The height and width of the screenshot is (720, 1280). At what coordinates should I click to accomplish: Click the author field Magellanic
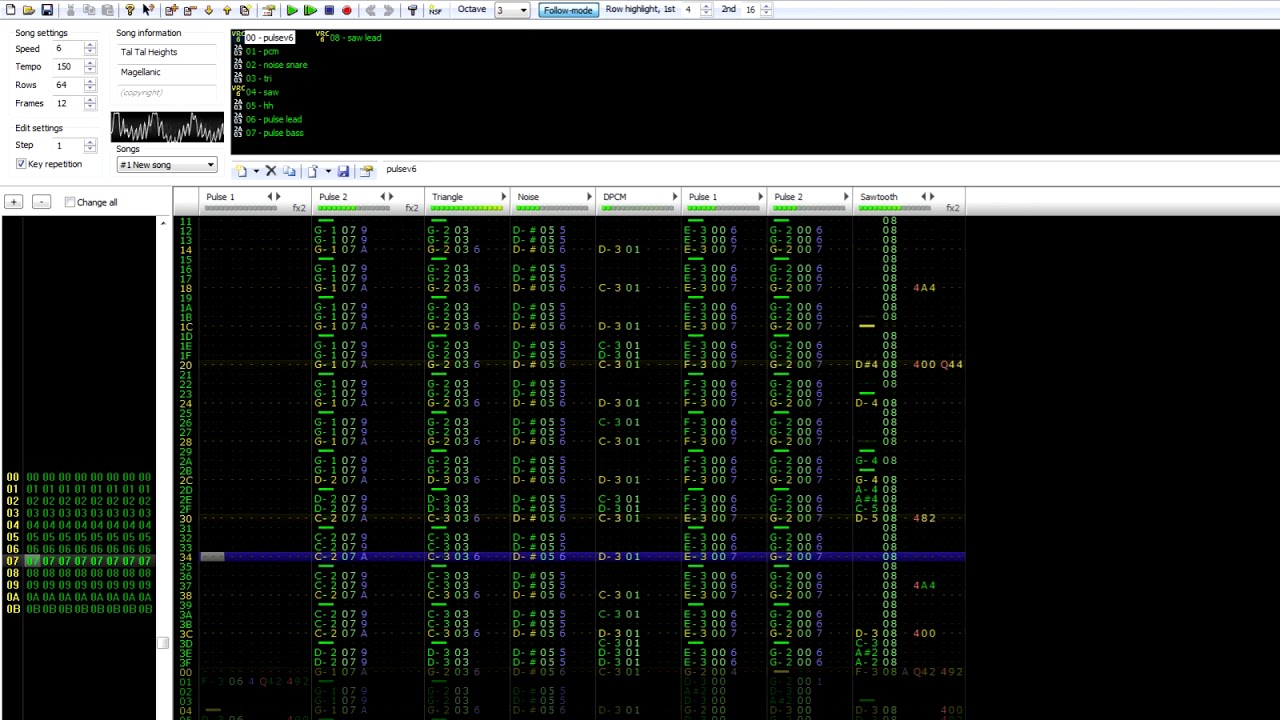165,72
